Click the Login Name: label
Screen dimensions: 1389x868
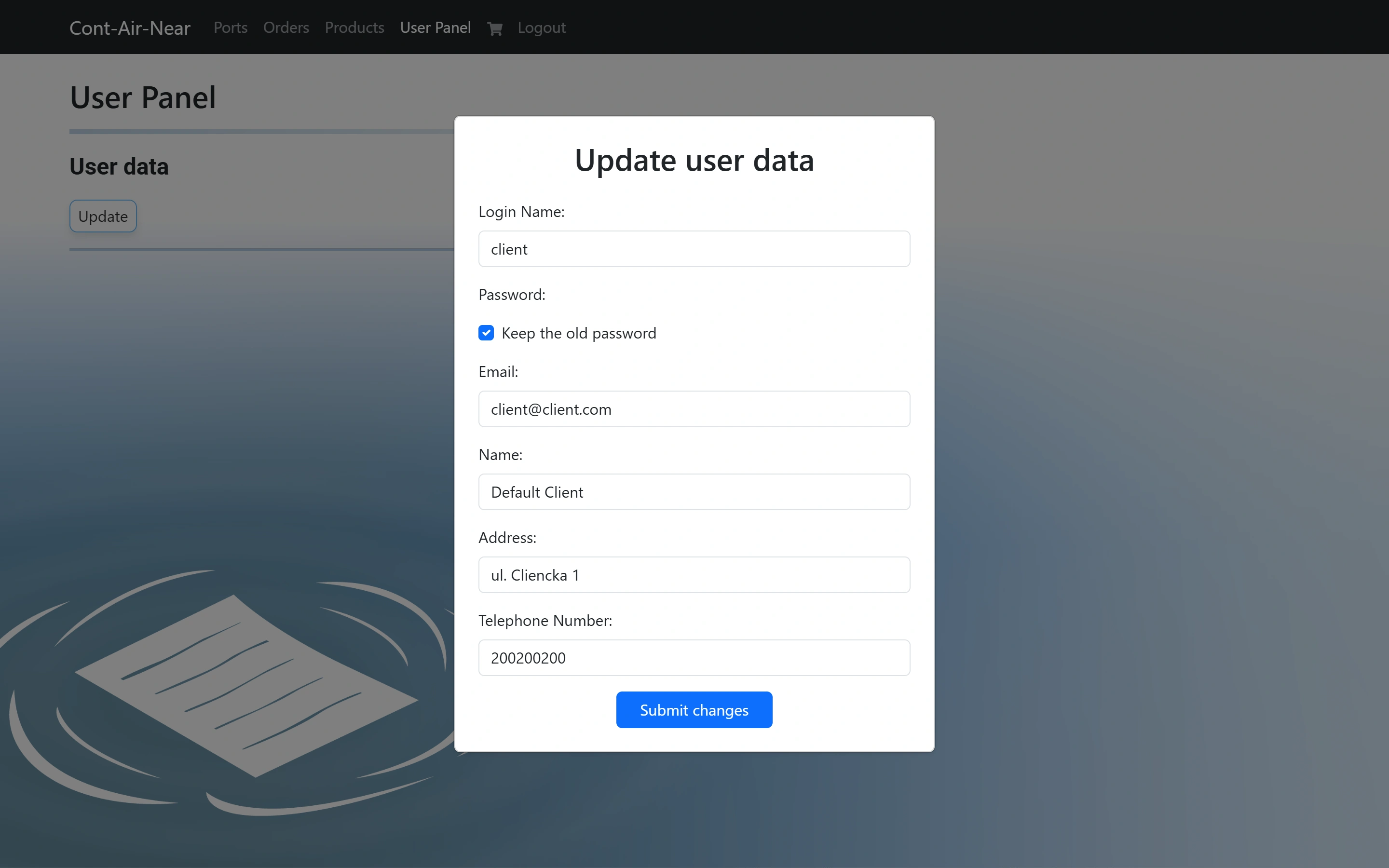[x=521, y=212]
